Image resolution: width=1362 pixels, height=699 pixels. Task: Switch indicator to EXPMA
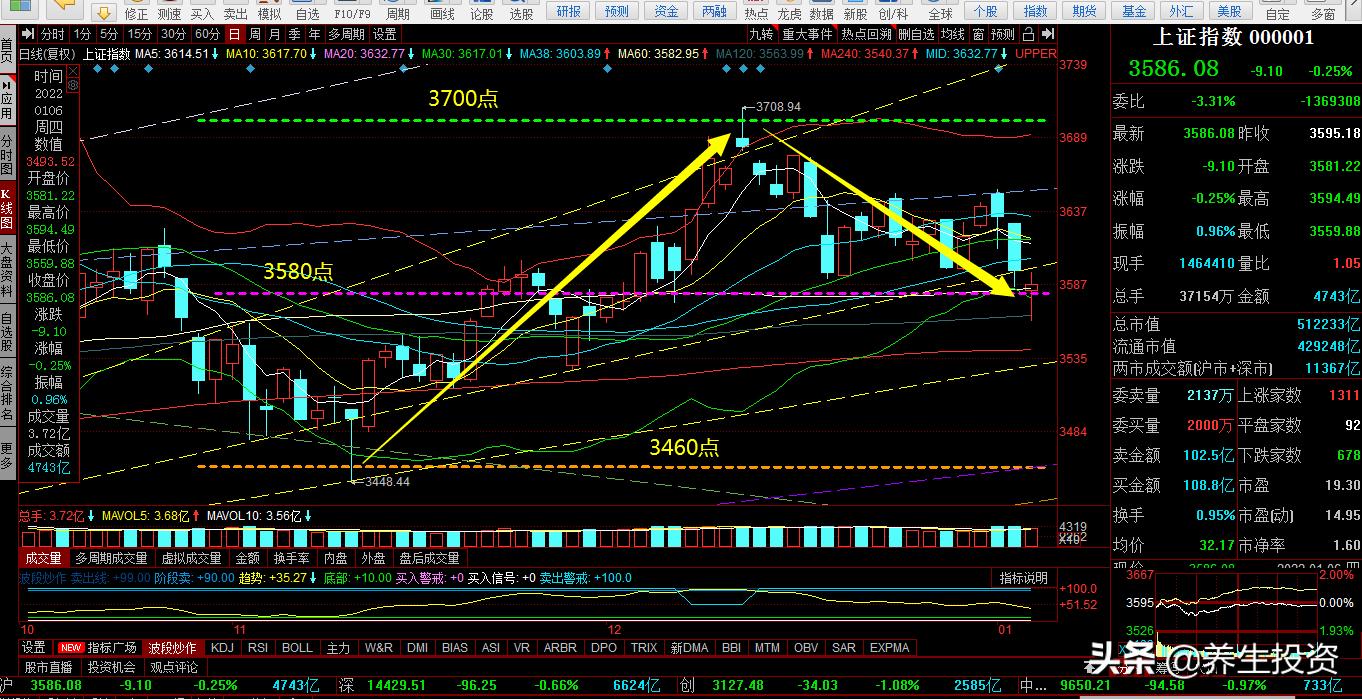pos(890,647)
